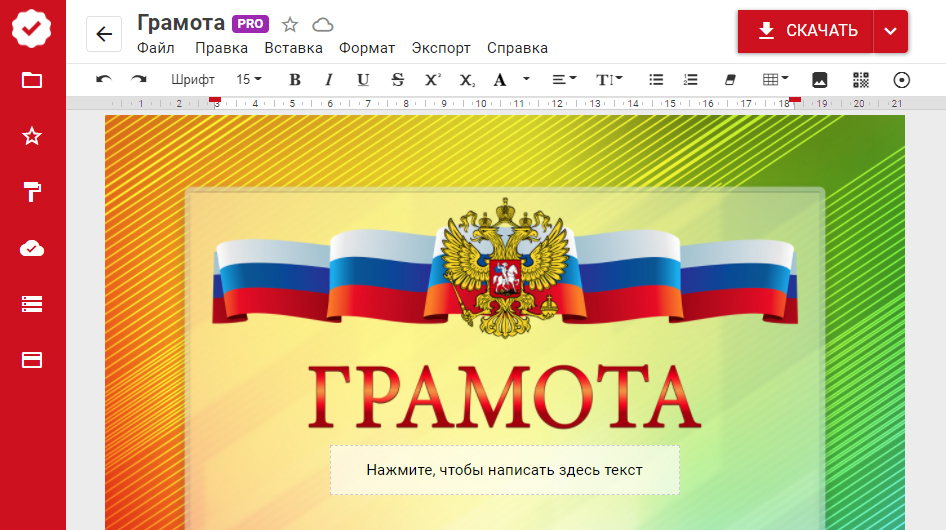This screenshot has height=530, width=946.
Task: Expand the download options arrow
Action: [890, 31]
